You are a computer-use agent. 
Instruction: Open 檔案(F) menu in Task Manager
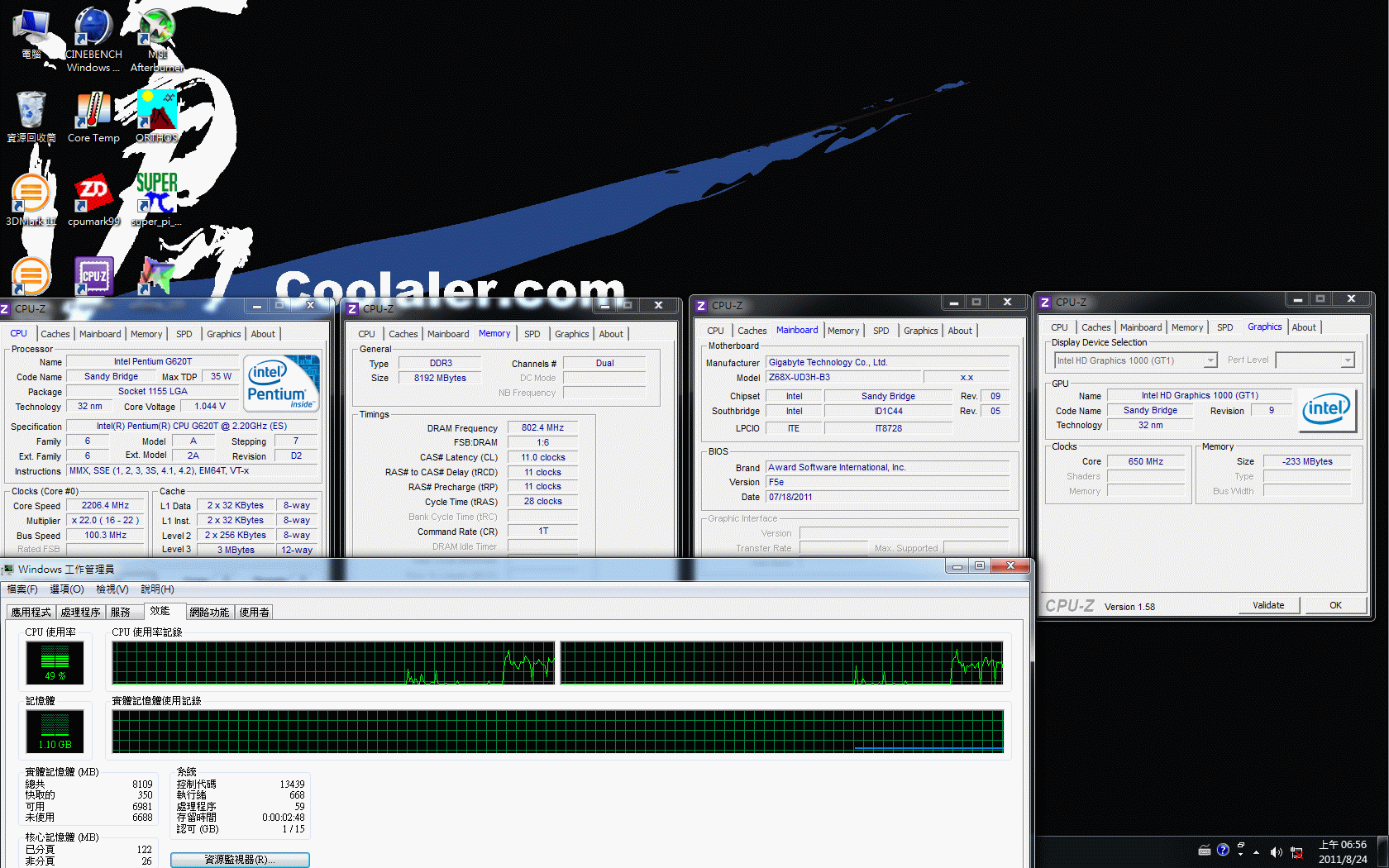click(x=22, y=589)
